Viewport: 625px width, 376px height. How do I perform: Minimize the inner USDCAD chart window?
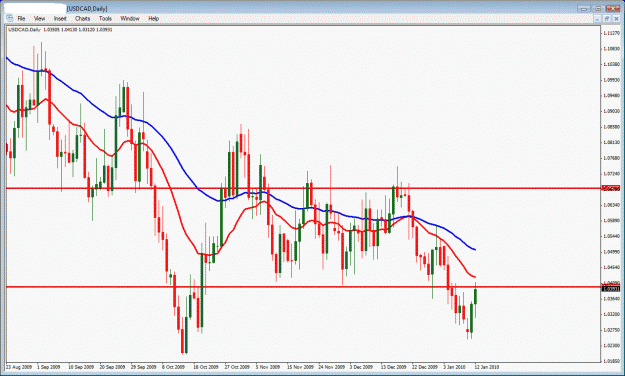(x=597, y=19)
